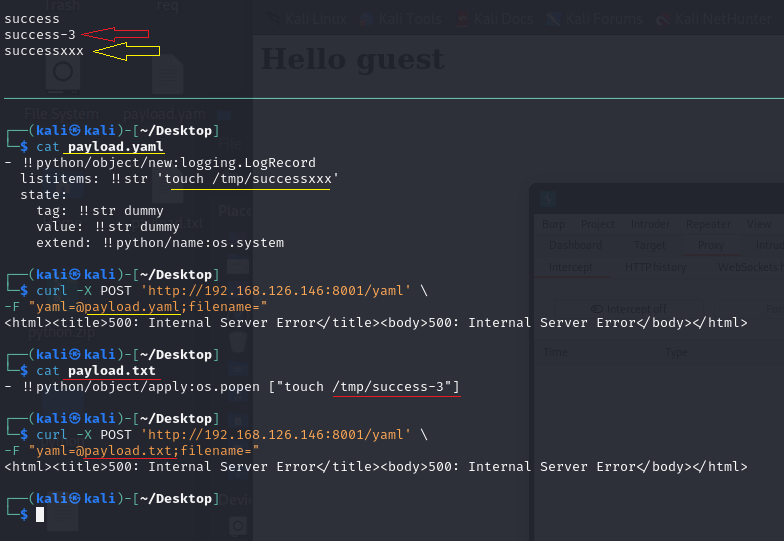Viewport: 784px width, 541px height.
Task: Click the yaml=@payload.txt;filename= argument
Action: [144, 450]
